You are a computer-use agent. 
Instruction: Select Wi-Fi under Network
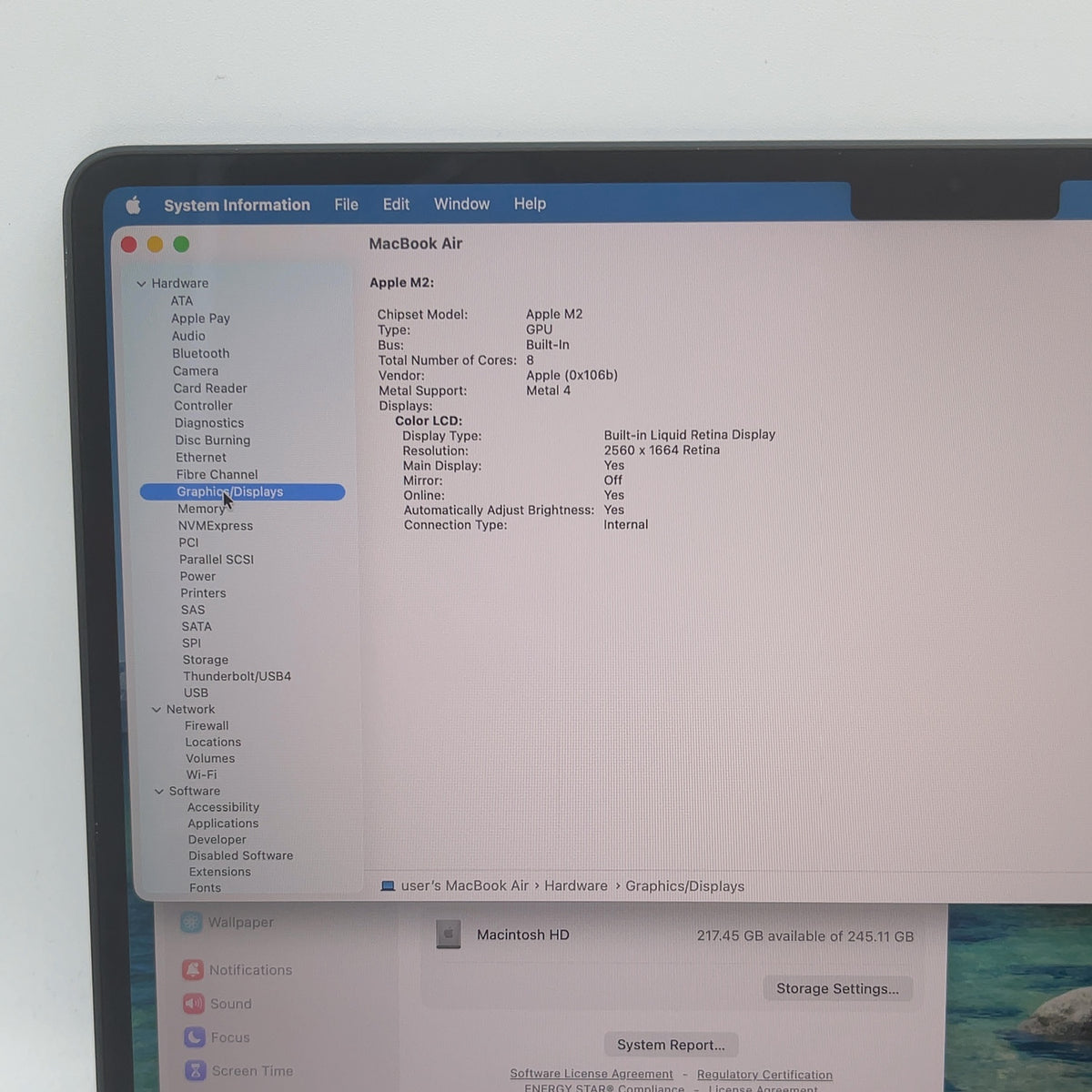[202, 775]
